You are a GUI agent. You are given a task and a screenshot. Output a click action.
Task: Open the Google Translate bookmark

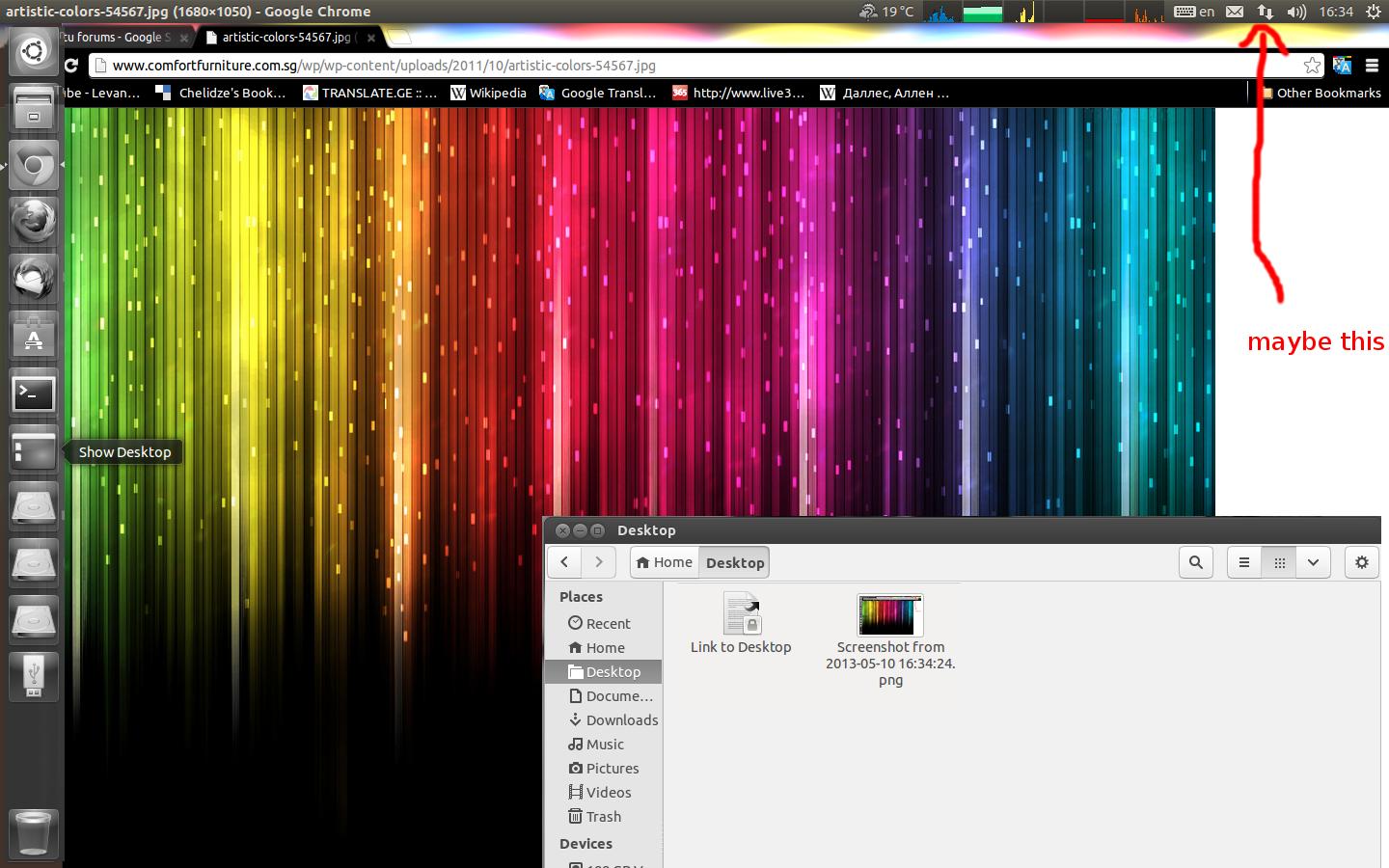pyautogui.click(x=598, y=93)
